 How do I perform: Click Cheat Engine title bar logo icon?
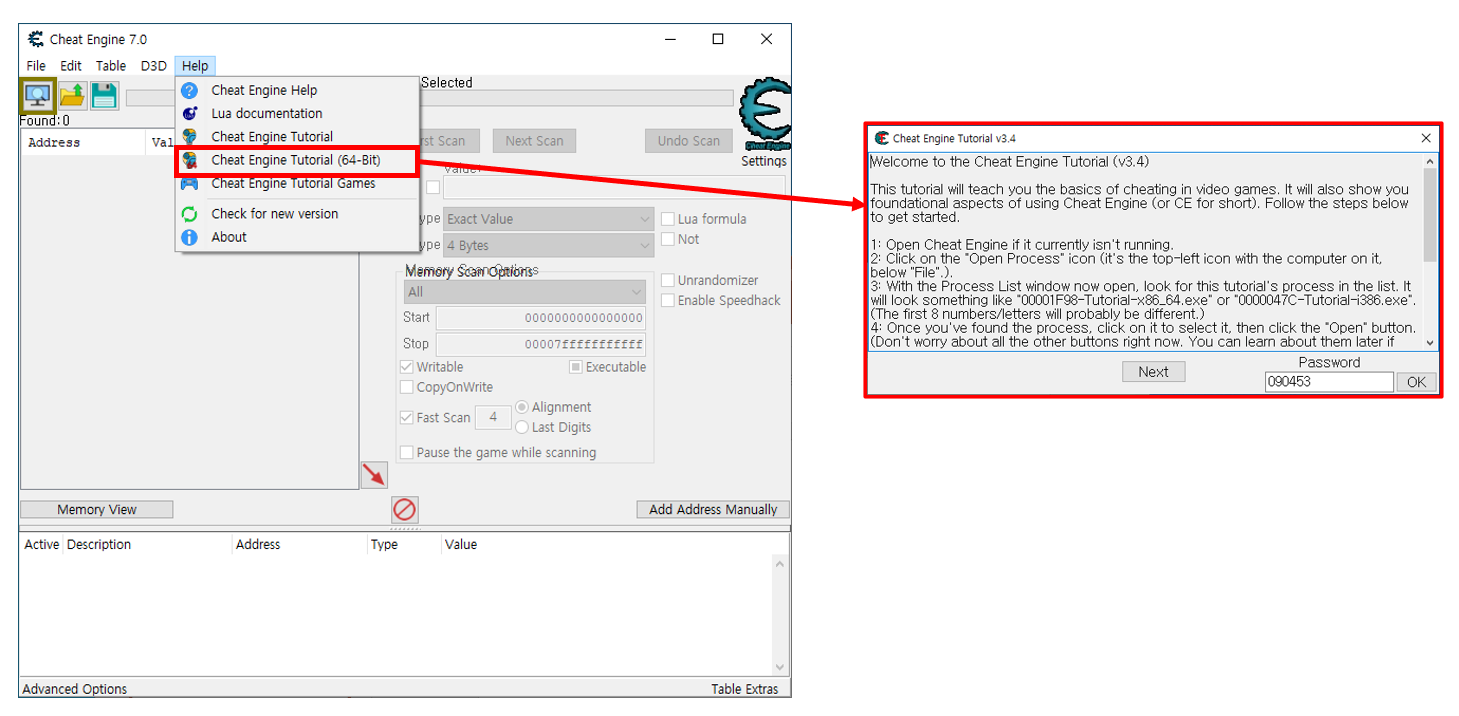tap(36, 39)
